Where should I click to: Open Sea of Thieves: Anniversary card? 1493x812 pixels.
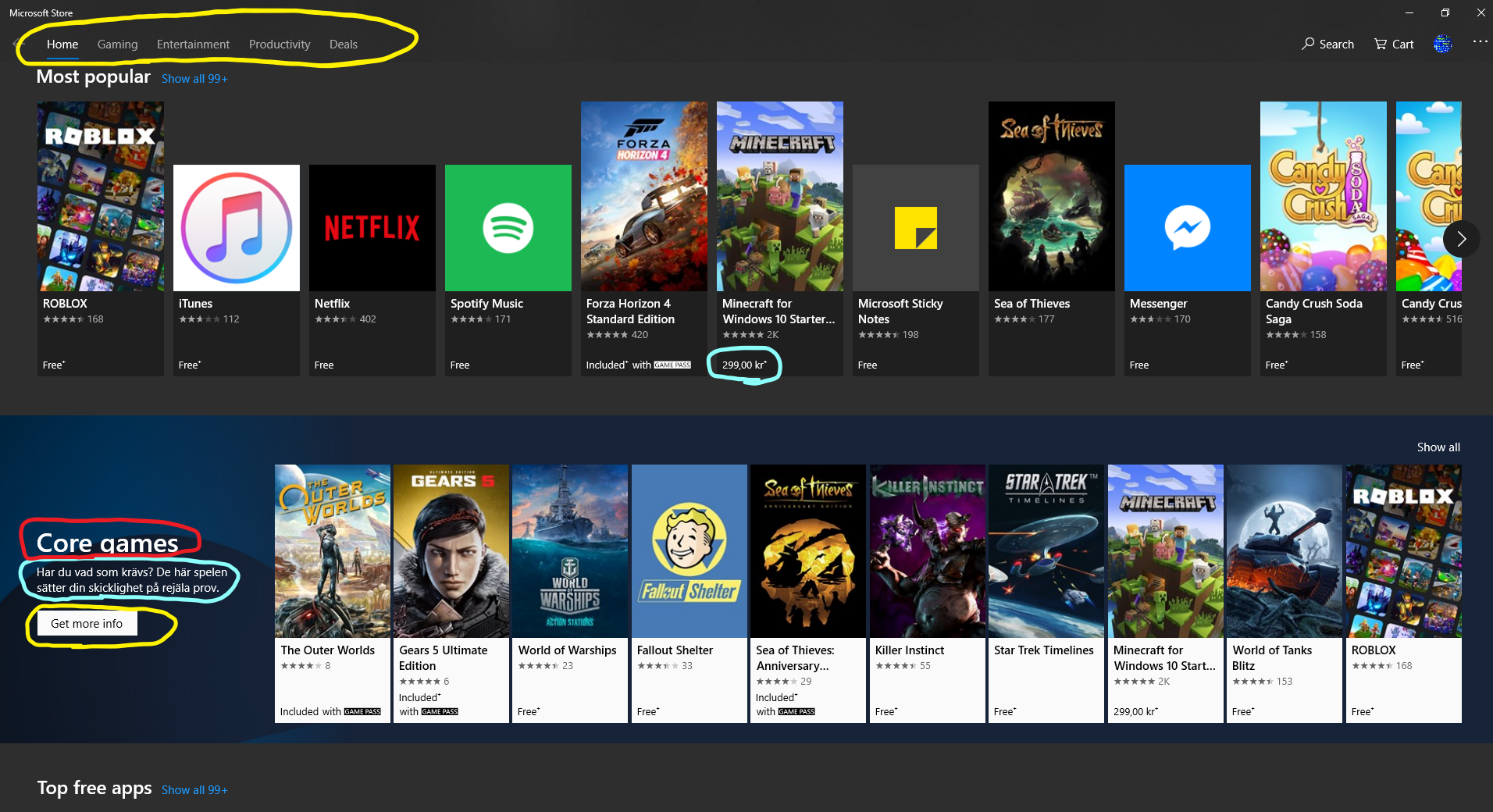point(808,593)
